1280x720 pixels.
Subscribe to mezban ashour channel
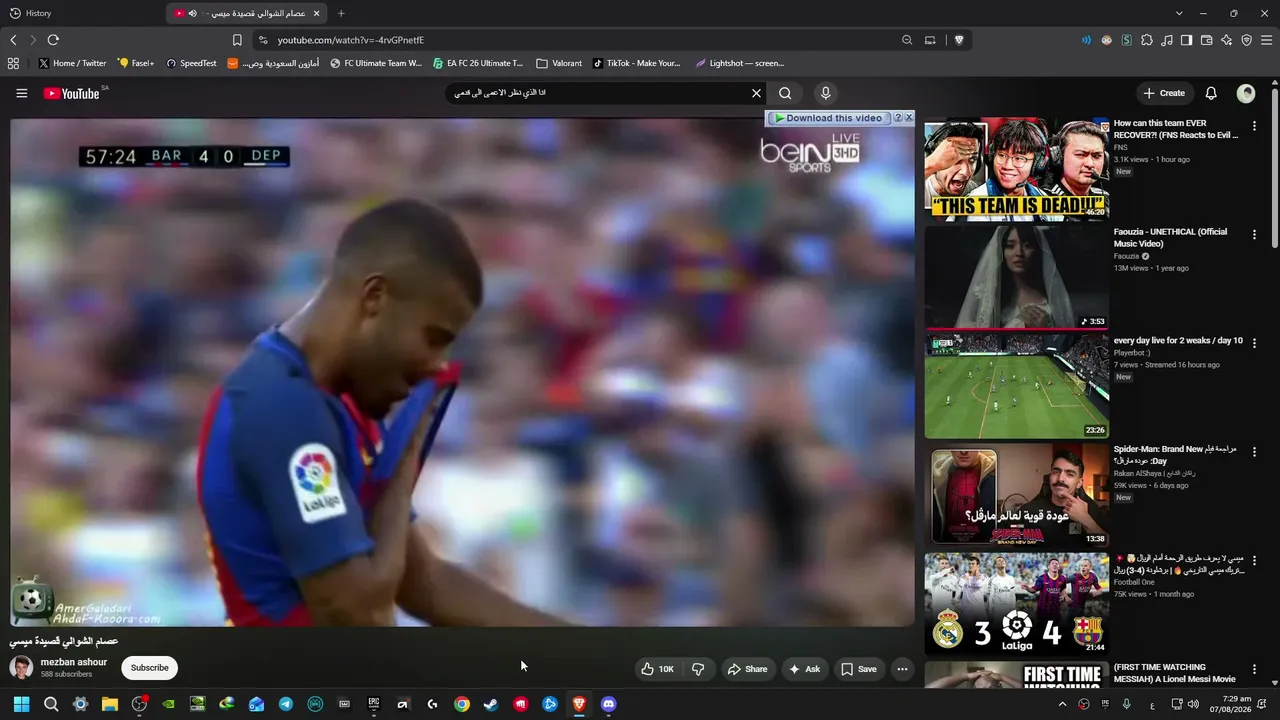point(150,668)
